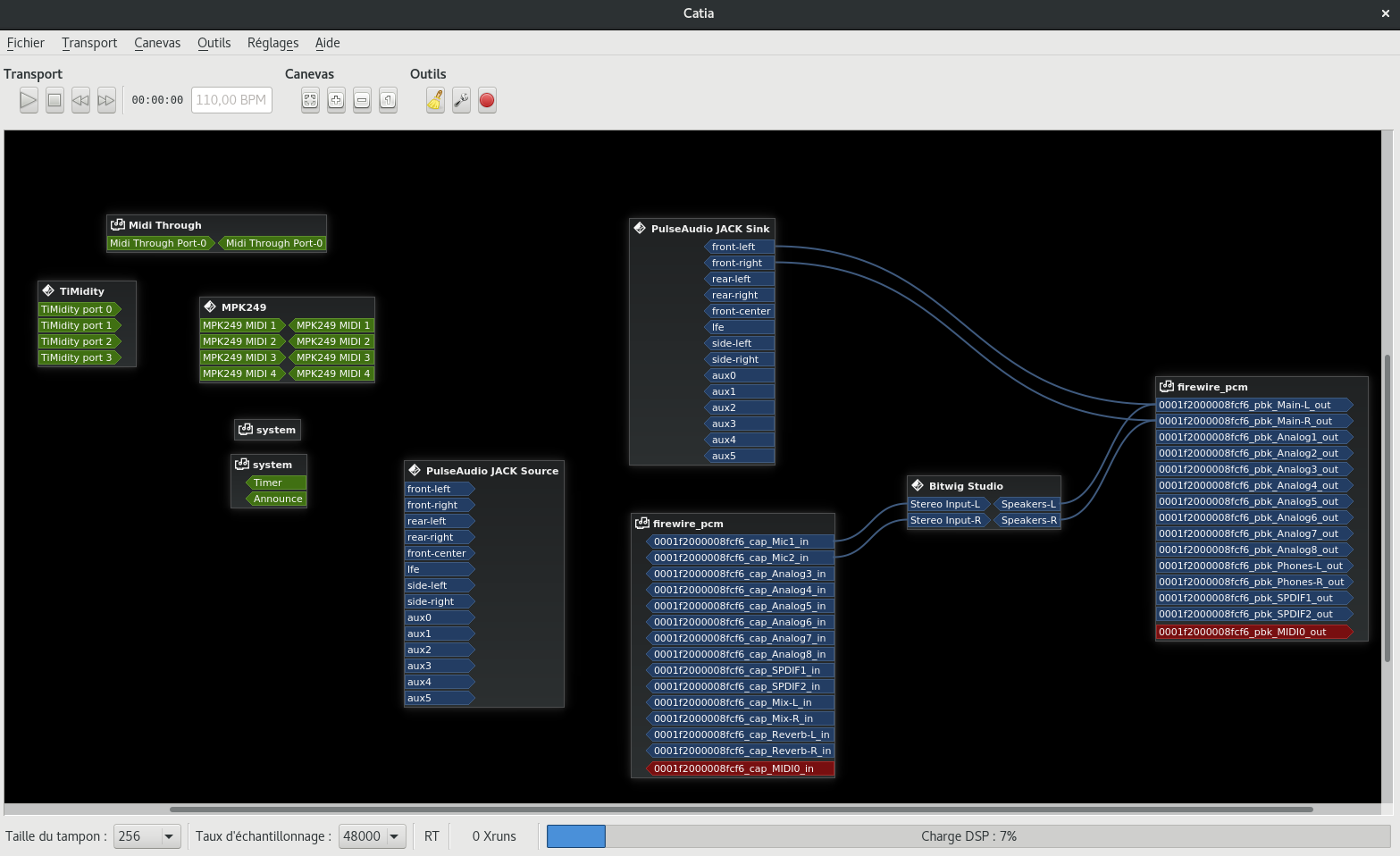
Task: Open the Canevas menu
Action: pos(157,43)
